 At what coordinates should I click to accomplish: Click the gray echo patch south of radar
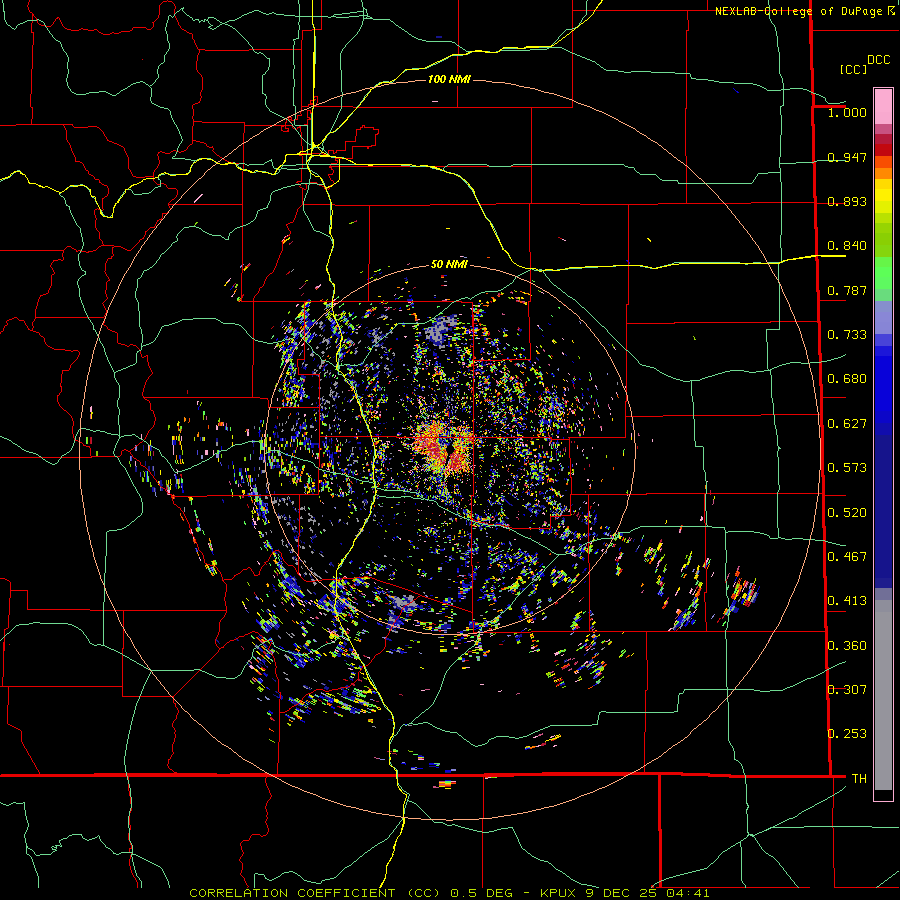pos(403,604)
